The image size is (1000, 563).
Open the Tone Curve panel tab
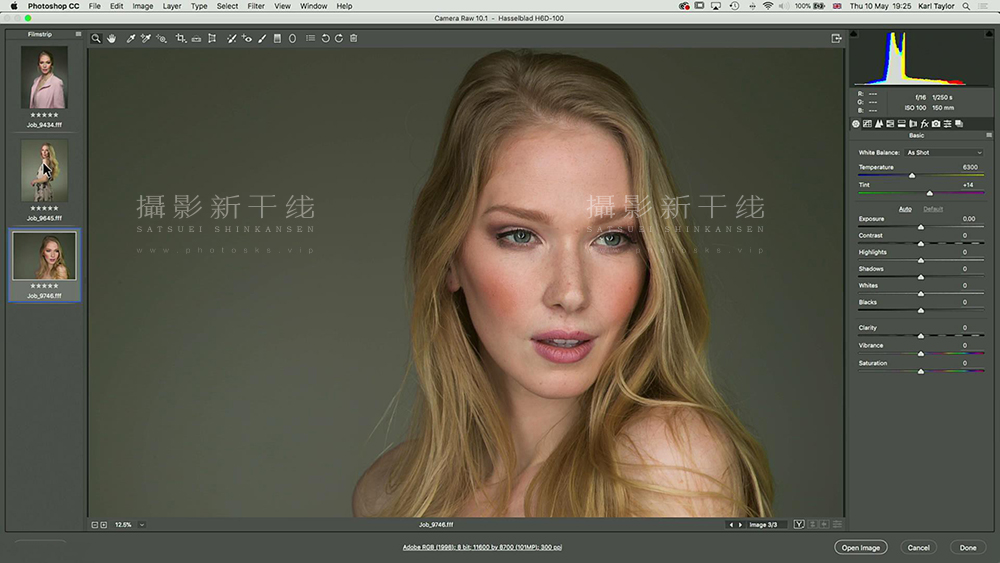(x=867, y=124)
